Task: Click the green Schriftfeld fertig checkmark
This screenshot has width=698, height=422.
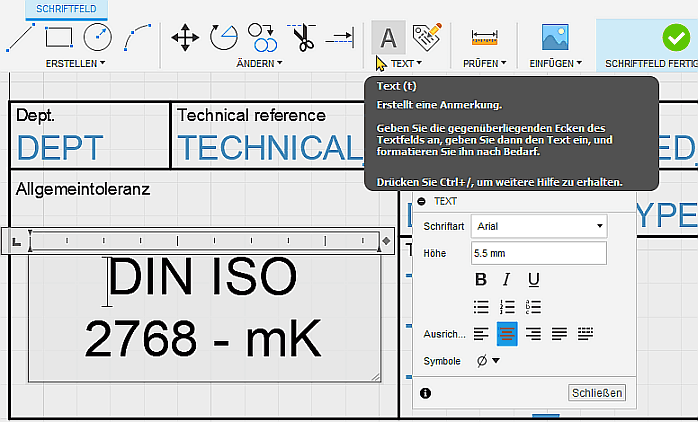Action: 675,37
